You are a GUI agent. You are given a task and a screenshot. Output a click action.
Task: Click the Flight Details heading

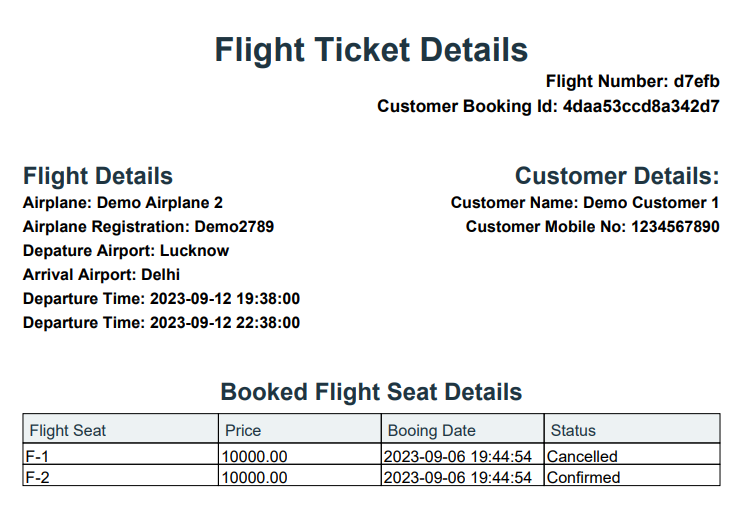98,176
